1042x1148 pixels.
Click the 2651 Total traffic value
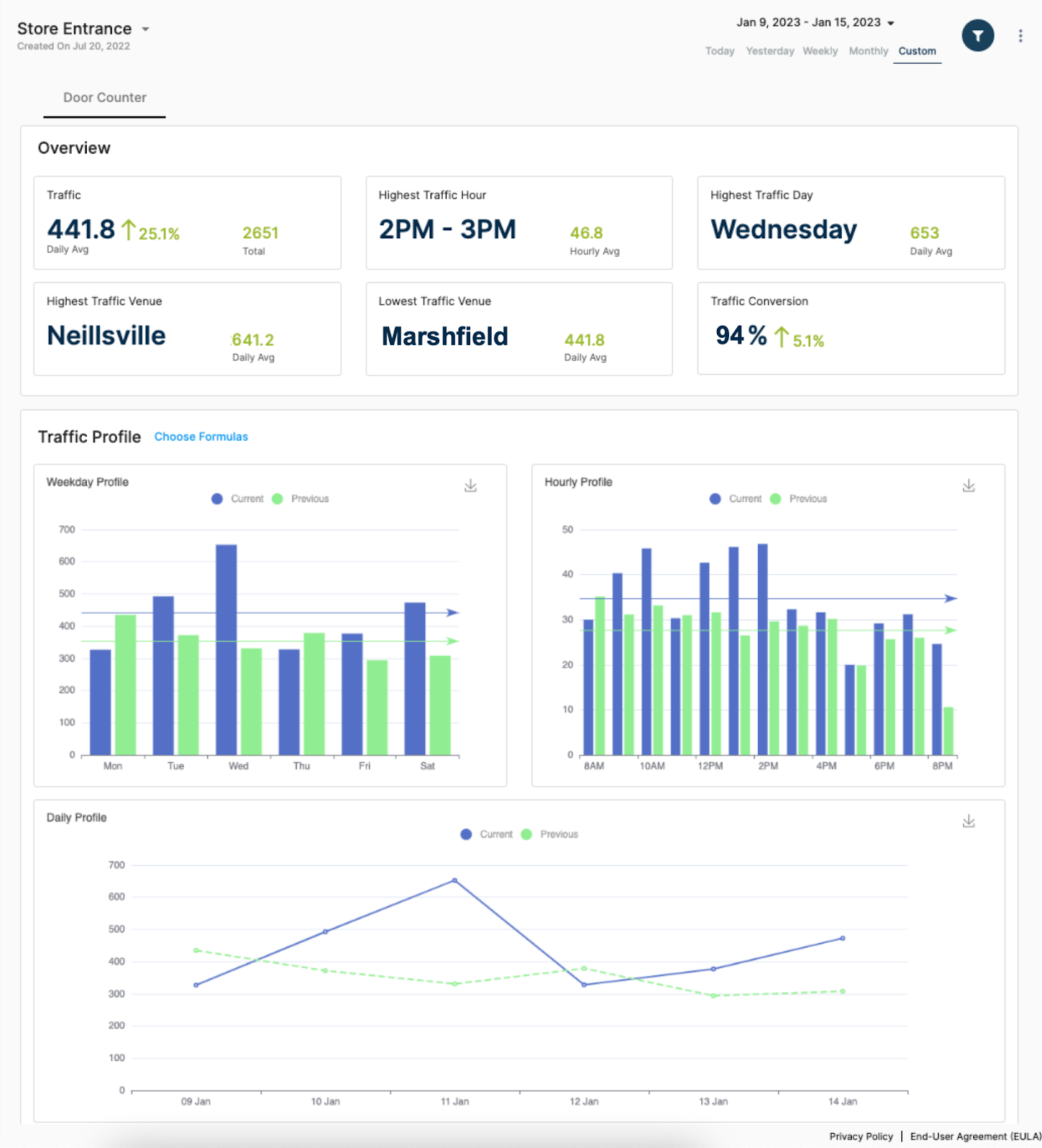tap(260, 233)
